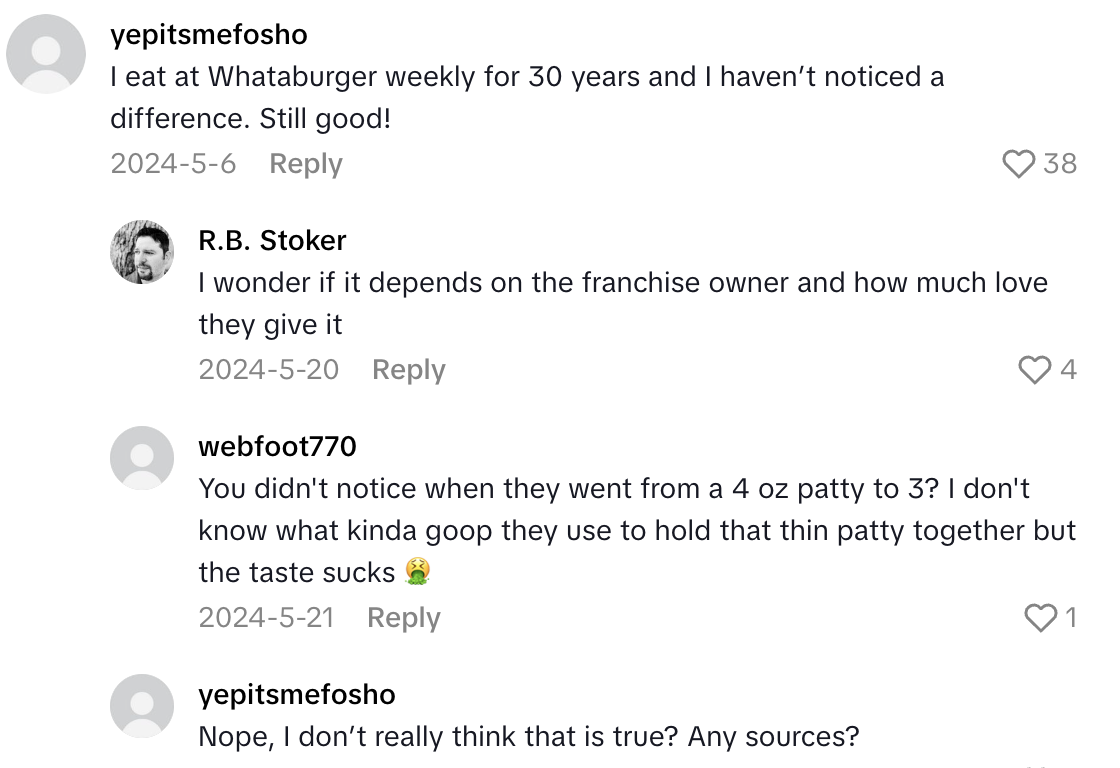The image size is (1120, 768).
Task: Reply to webfoot770's comment
Action: click(x=403, y=617)
